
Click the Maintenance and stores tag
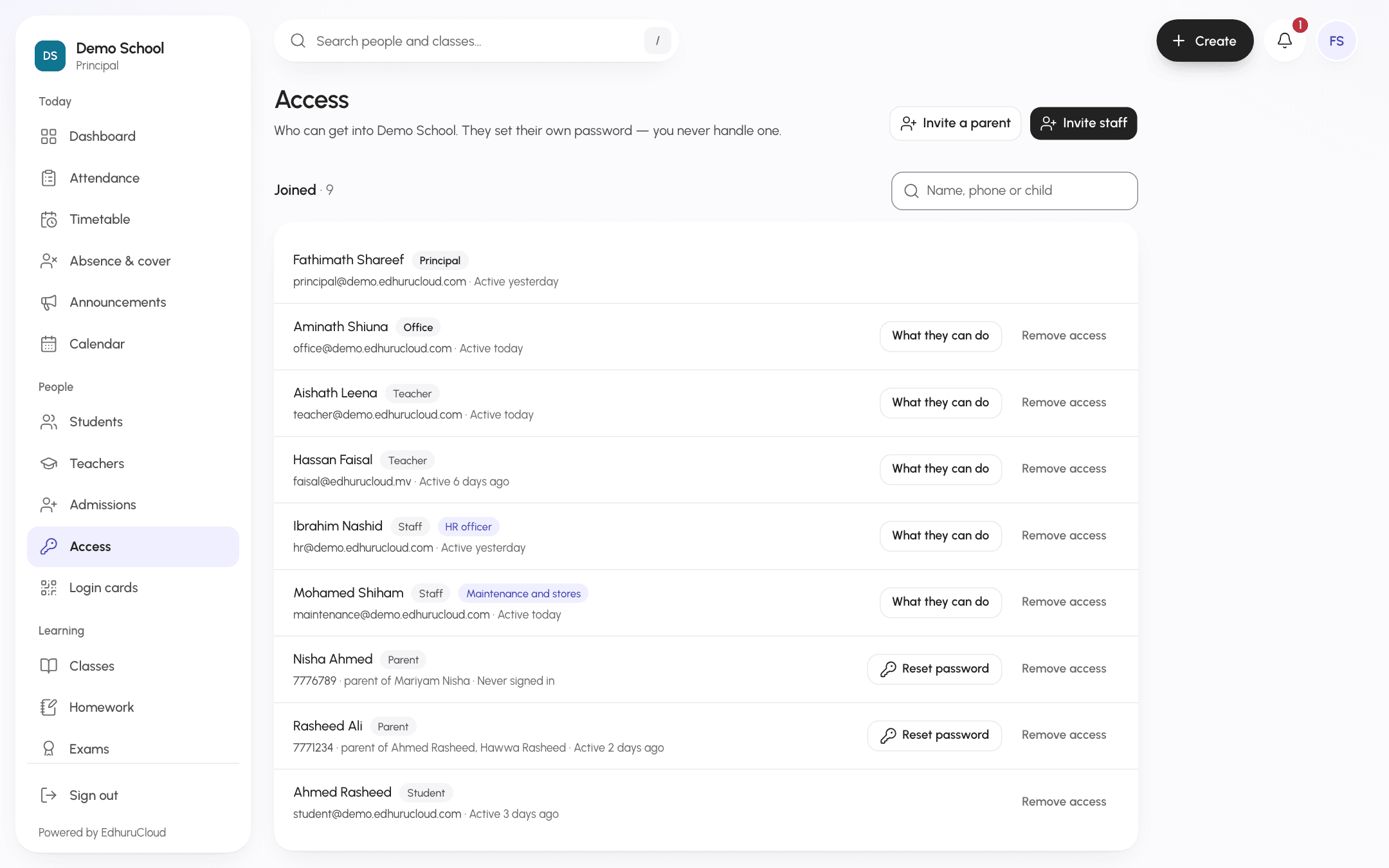[x=523, y=593]
